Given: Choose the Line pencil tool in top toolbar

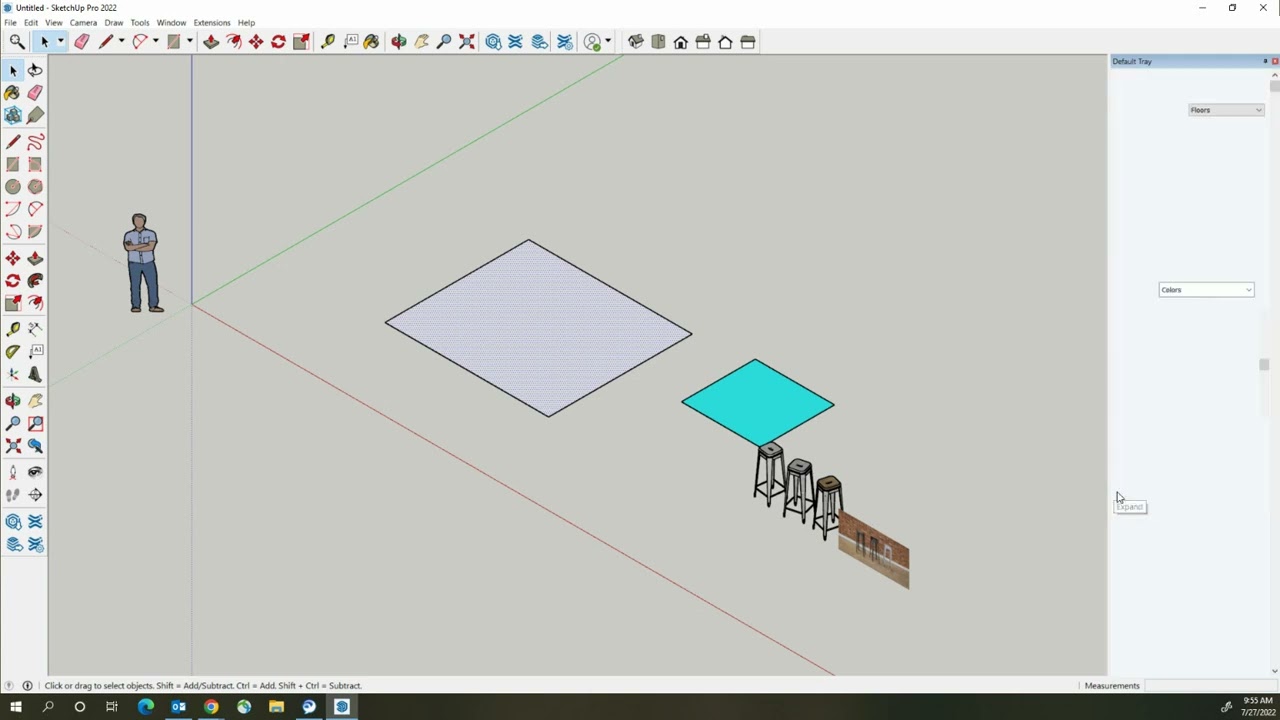Looking at the screenshot, I should click(106, 41).
